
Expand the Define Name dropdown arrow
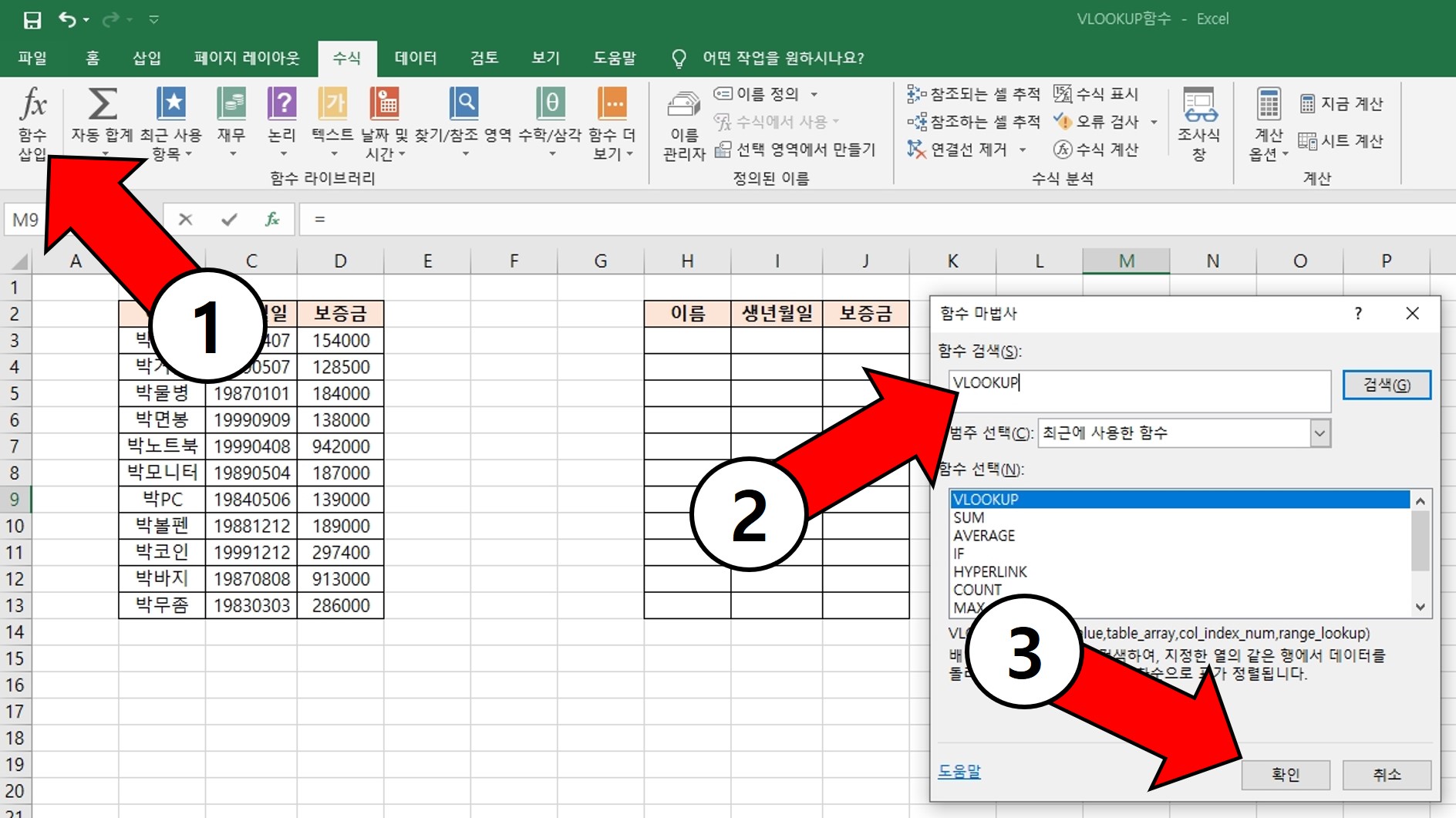[814, 95]
